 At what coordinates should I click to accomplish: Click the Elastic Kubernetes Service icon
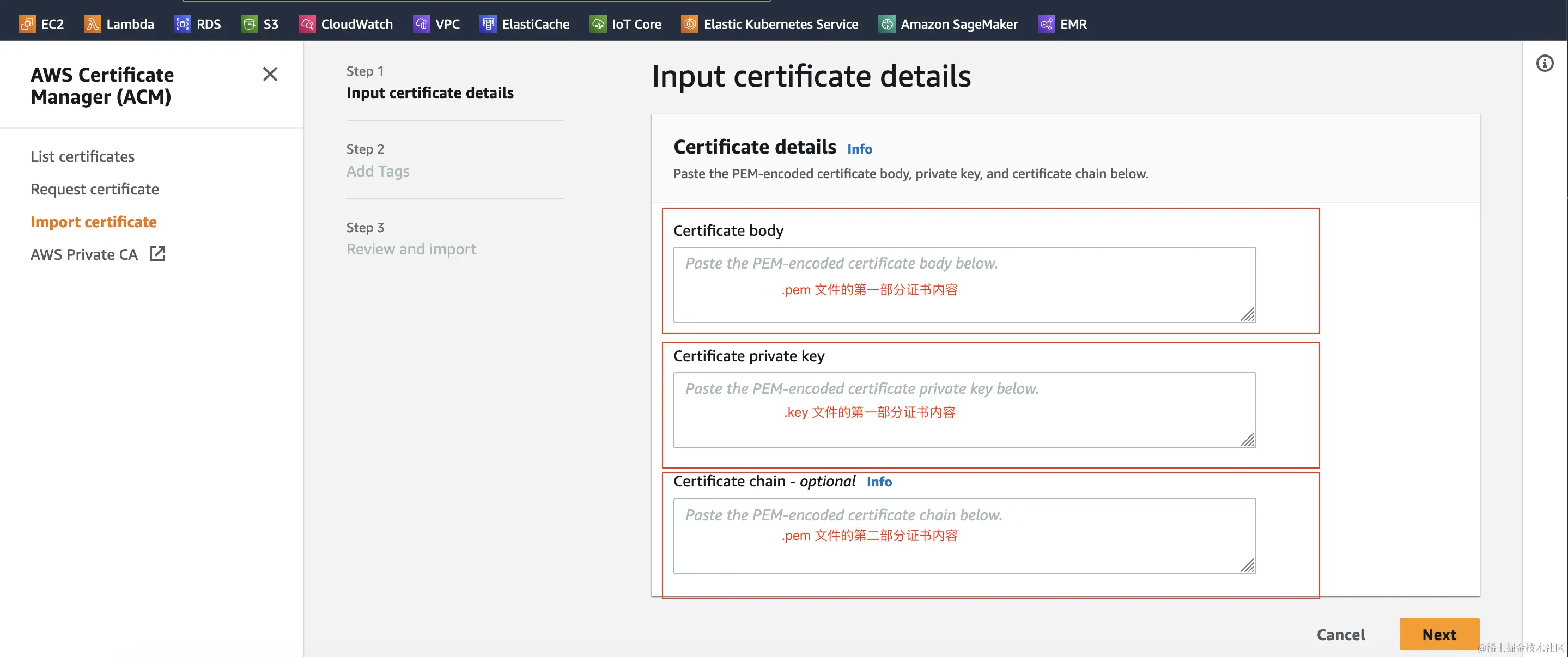tap(689, 24)
